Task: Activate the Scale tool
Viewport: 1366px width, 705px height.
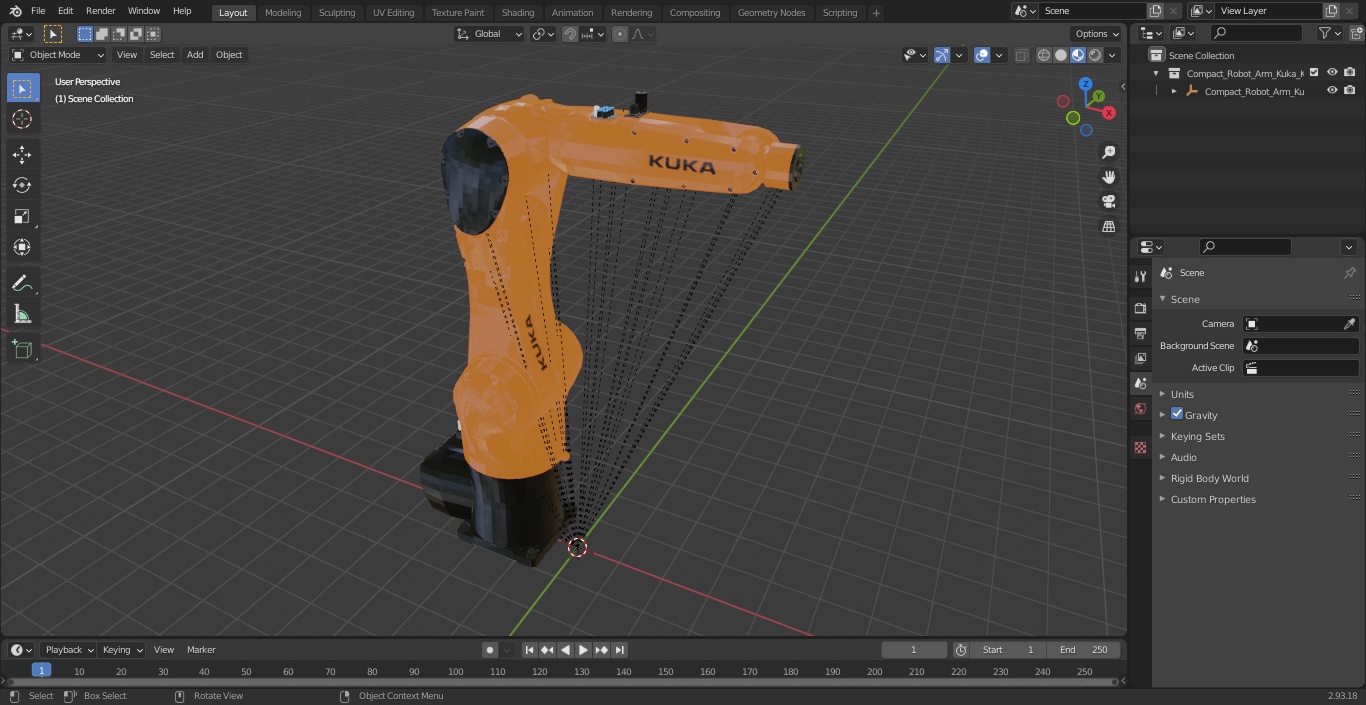Action: click(x=22, y=216)
